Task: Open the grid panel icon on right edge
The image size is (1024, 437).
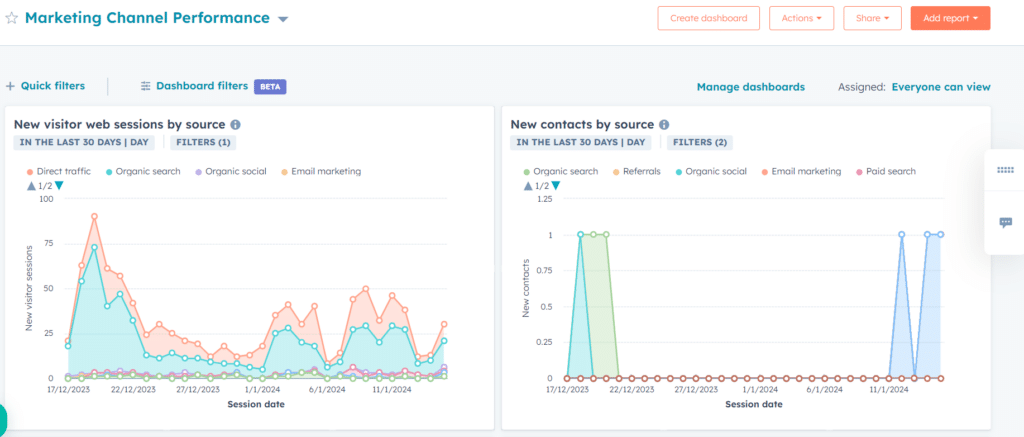Action: pyautogui.click(x=1005, y=170)
